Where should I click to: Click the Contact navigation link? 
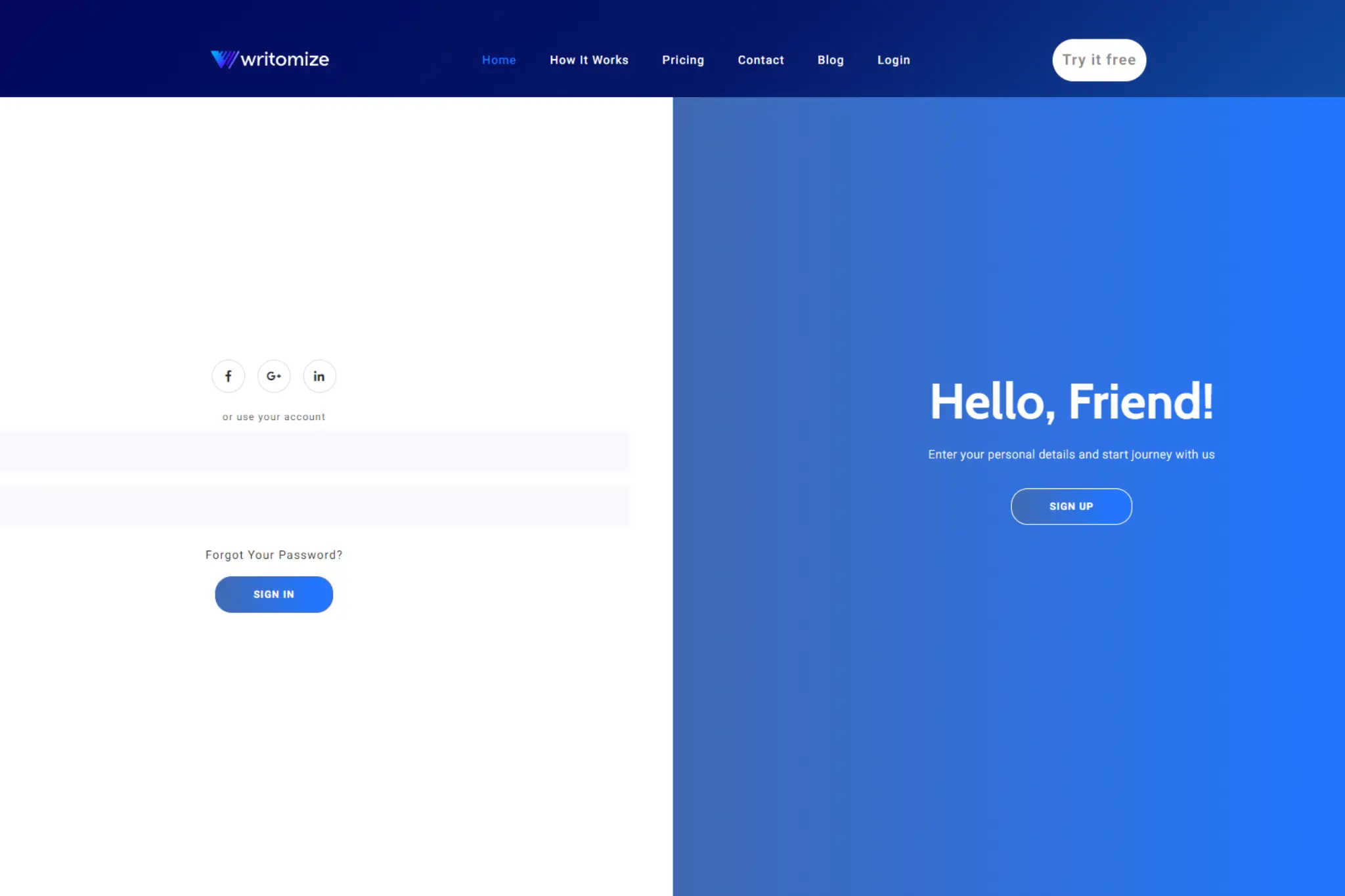761,60
